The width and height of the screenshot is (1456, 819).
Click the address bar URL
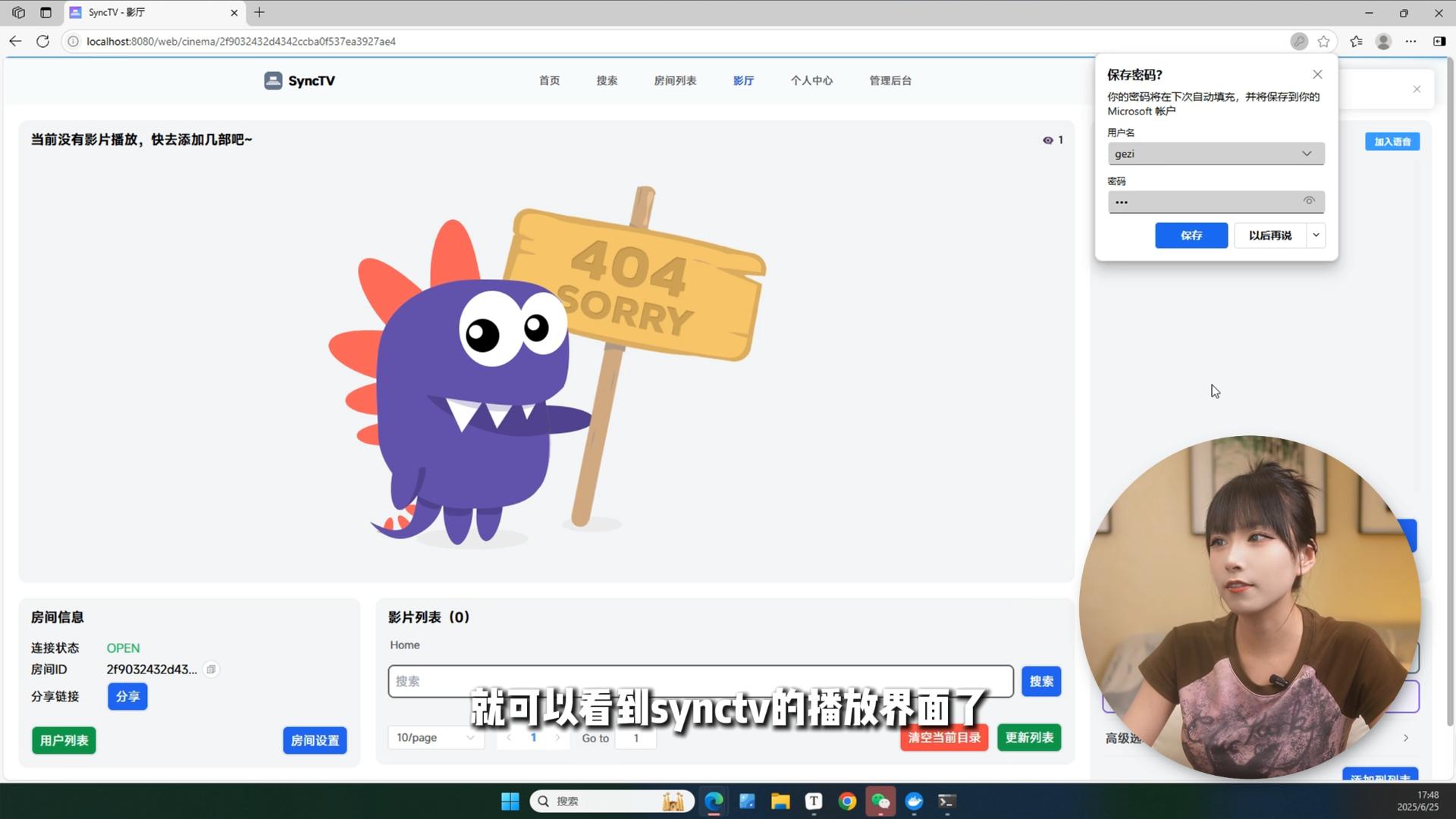[x=241, y=42]
